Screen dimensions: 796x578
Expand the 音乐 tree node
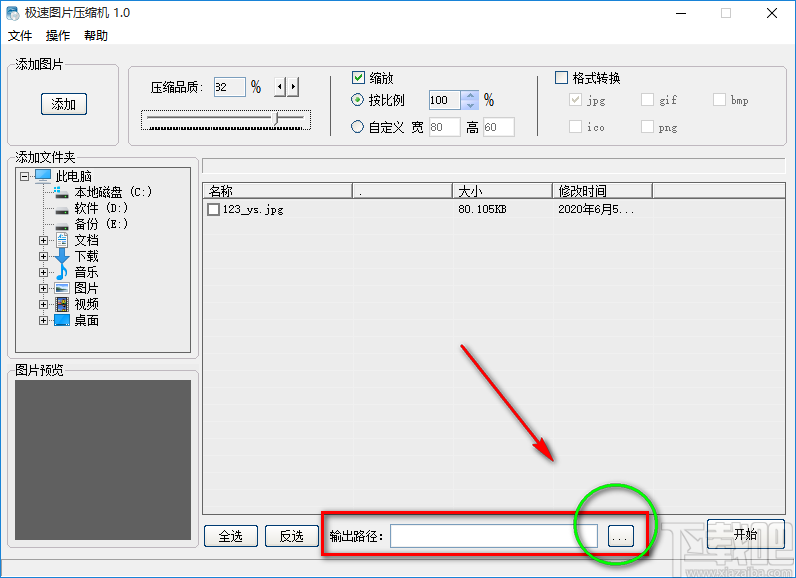[x=44, y=273]
